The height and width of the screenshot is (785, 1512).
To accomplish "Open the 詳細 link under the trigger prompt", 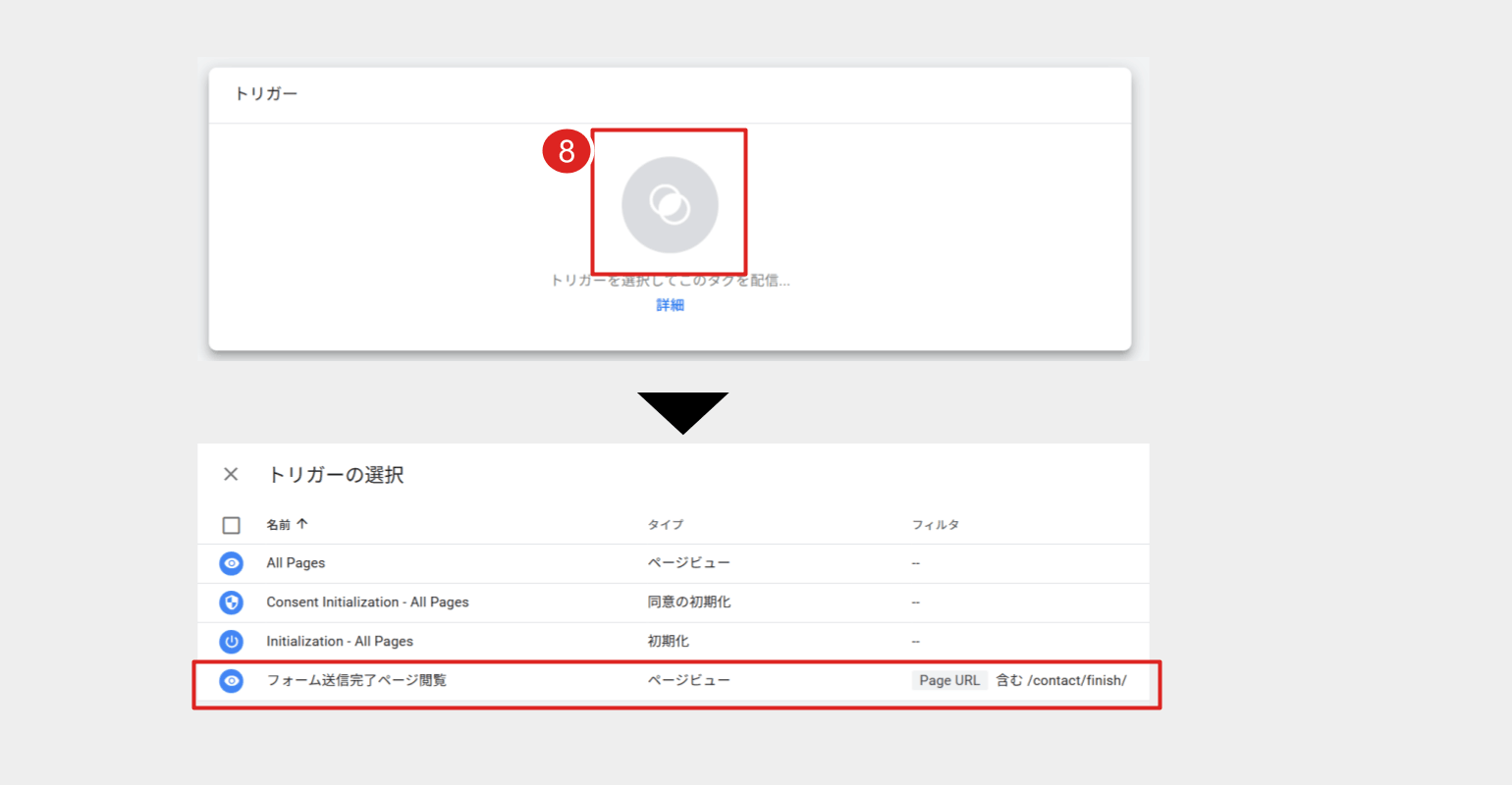I will pos(670,305).
